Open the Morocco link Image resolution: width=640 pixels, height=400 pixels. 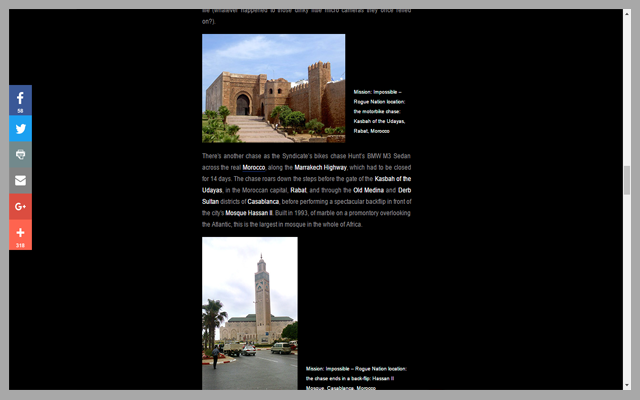coord(253,168)
